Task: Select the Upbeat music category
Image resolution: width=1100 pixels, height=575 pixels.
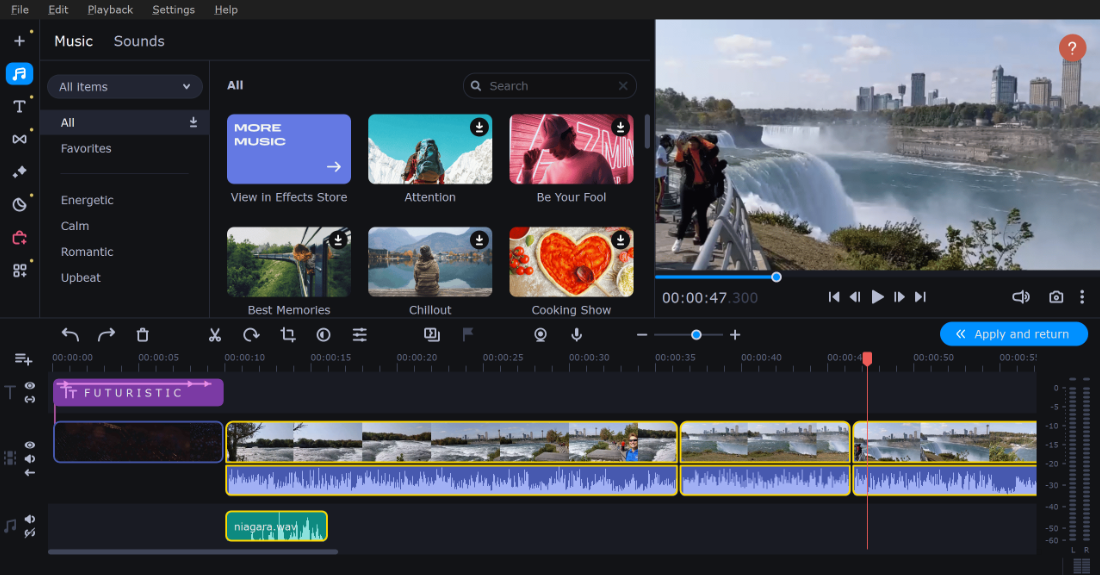Action: coord(81,278)
